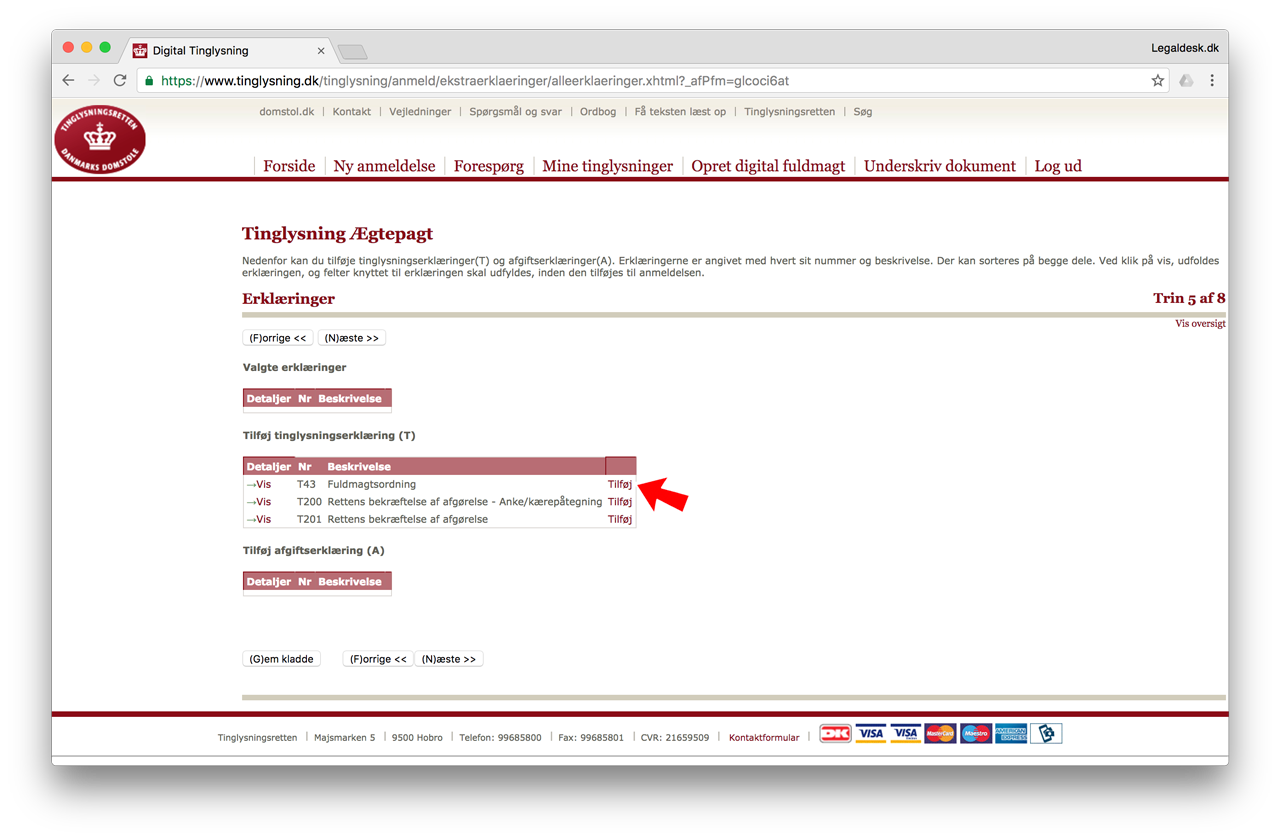Open Mine tinglysninger menu item
Viewport: 1280px width, 839px height.
pyautogui.click(x=607, y=166)
